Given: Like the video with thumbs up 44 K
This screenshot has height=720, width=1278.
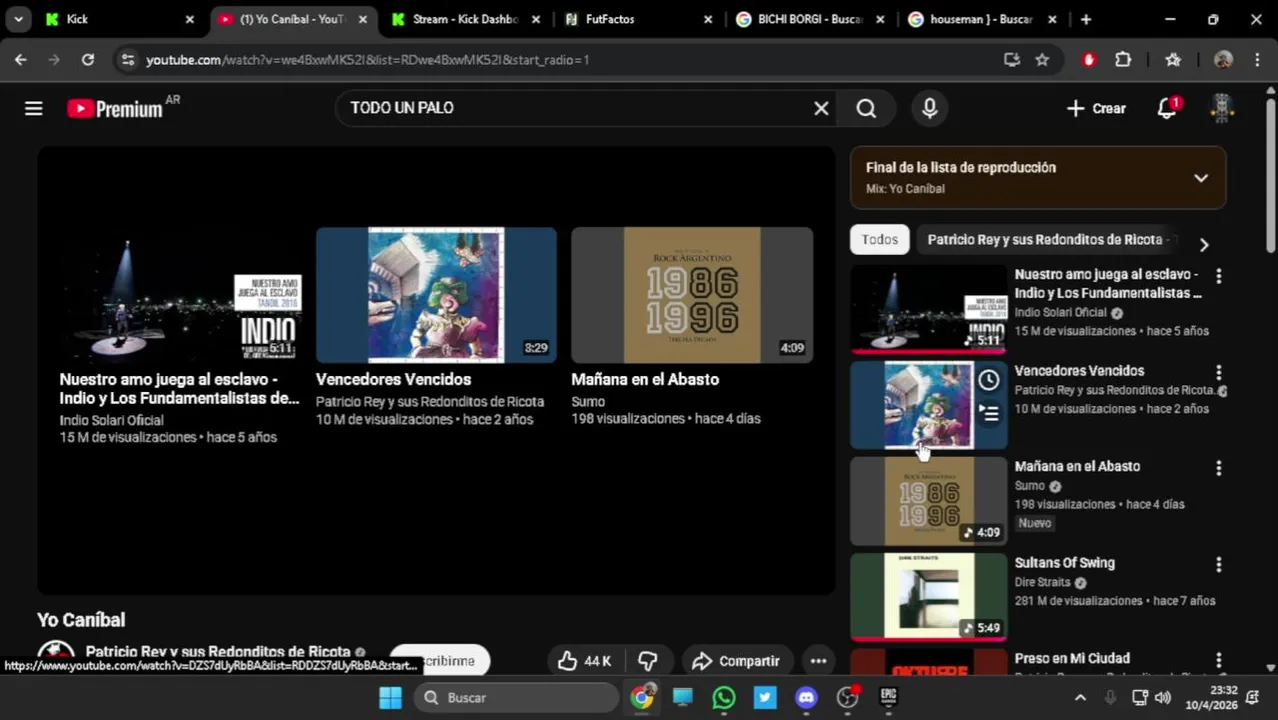Looking at the screenshot, I should (584, 661).
